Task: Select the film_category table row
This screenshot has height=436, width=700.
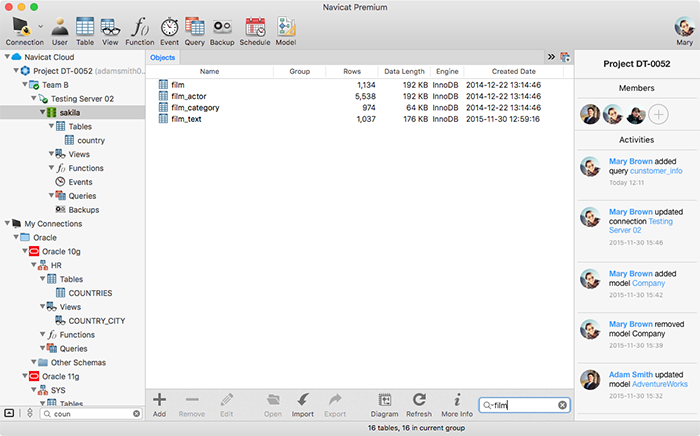Action: [x=359, y=108]
